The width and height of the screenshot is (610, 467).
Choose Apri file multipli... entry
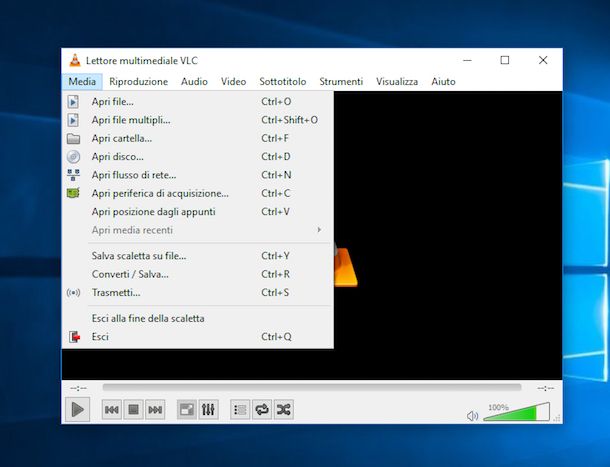pyautogui.click(x=198, y=120)
